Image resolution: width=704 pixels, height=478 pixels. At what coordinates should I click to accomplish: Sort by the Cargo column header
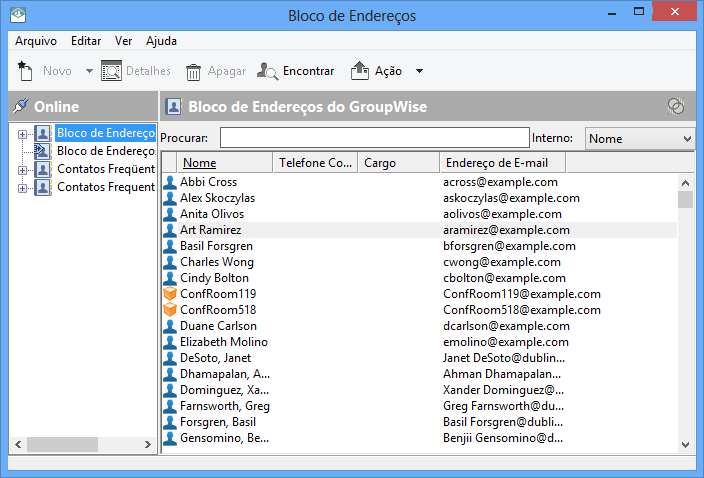(399, 162)
